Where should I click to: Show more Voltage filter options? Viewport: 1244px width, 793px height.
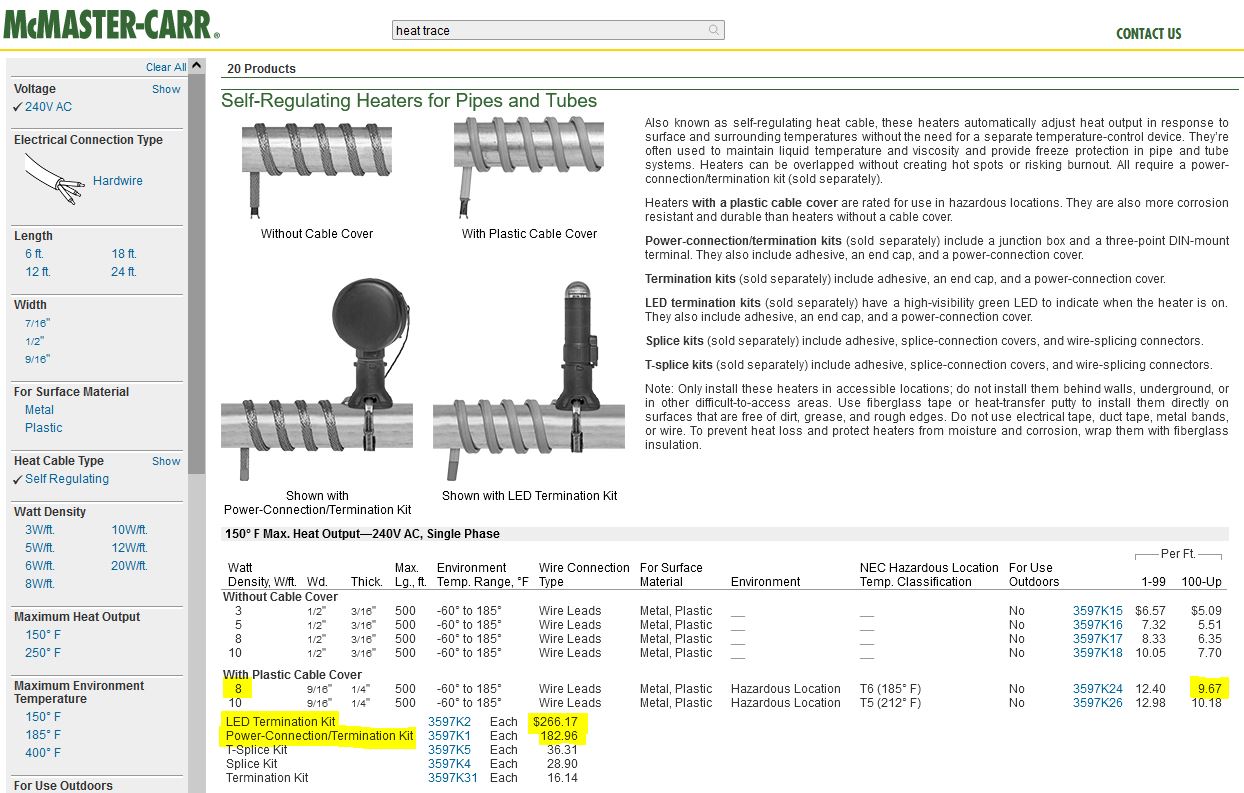(166, 89)
